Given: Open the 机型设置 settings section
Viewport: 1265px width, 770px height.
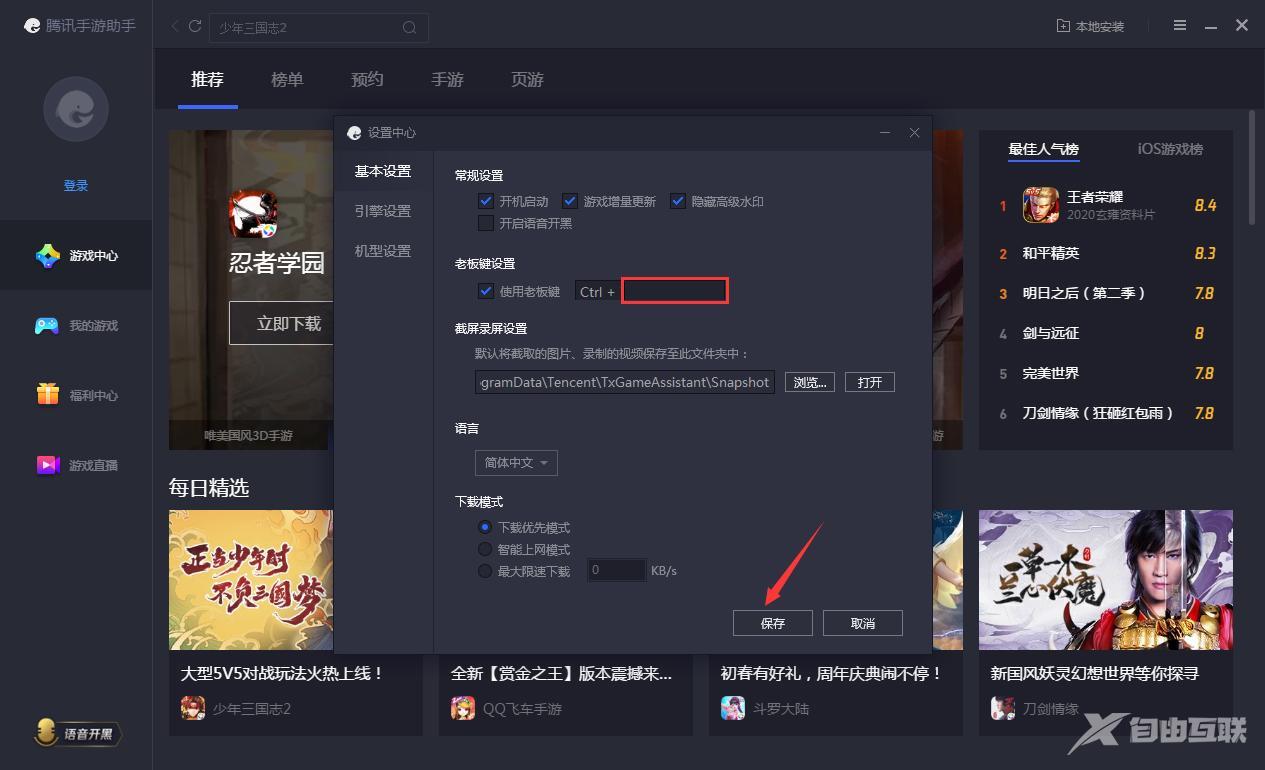Looking at the screenshot, I should click(x=383, y=252).
